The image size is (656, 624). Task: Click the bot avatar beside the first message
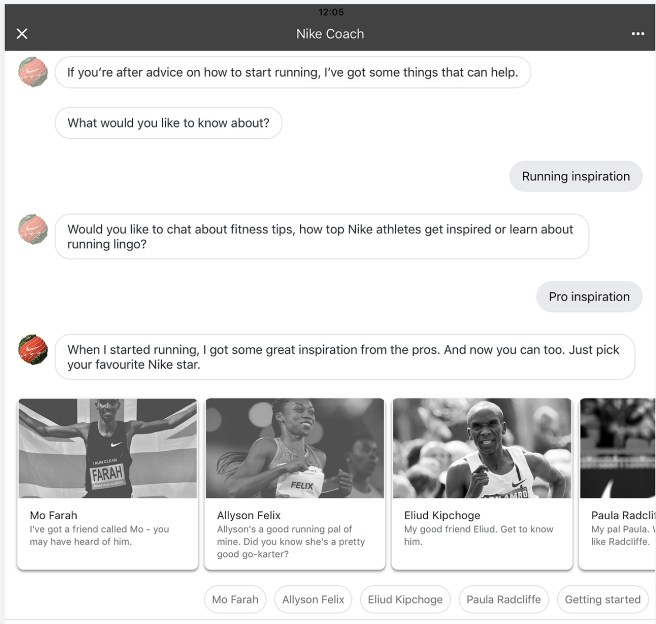click(33, 72)
